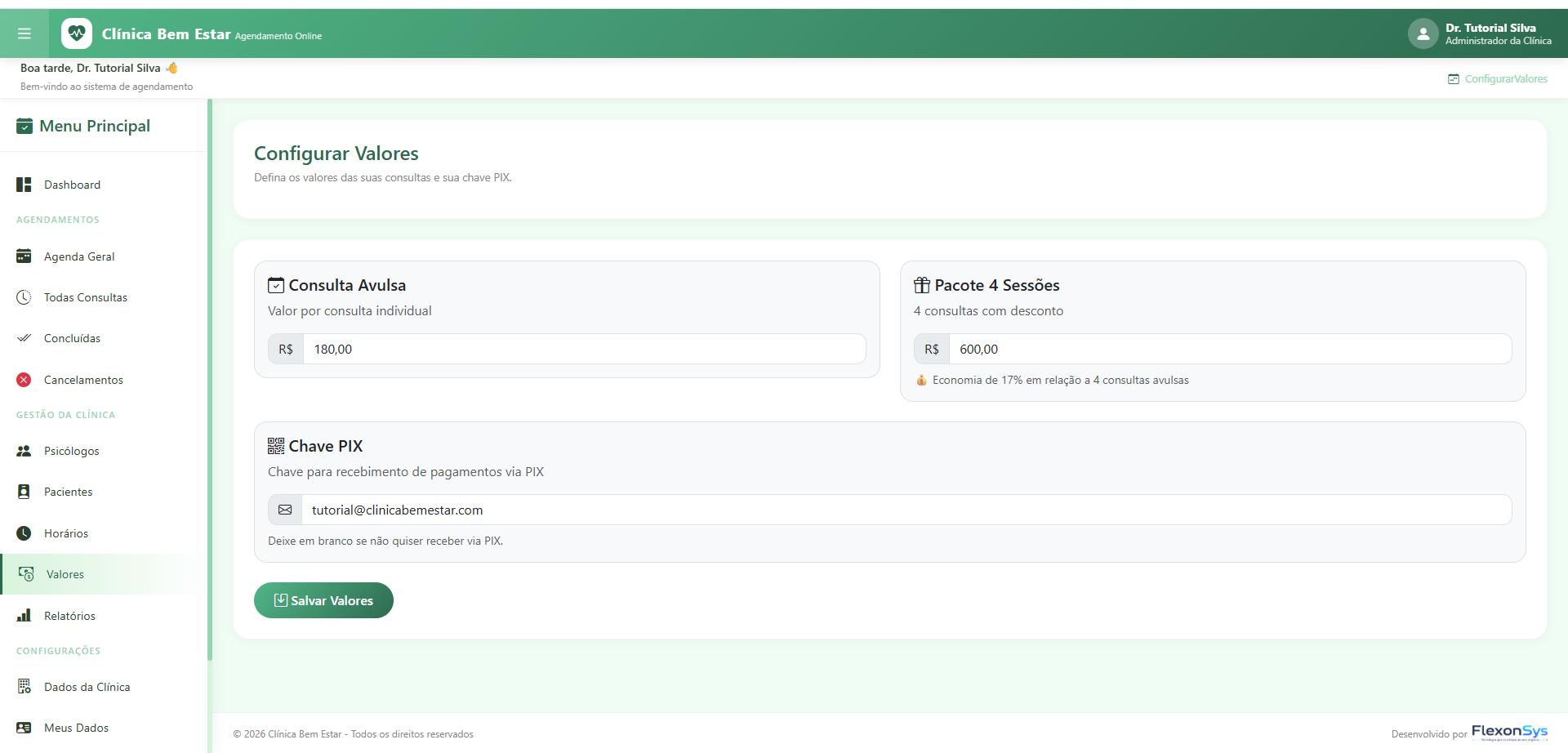This screenshot has width=1568, height=753.
Task: Click the Pacote 4 Sessões price field
Action: coord(1230,349)
